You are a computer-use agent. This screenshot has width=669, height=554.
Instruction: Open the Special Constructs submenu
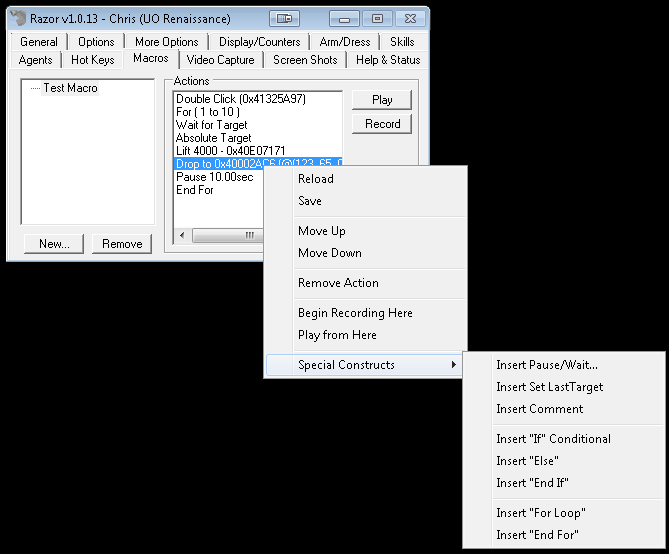point(364,365)
